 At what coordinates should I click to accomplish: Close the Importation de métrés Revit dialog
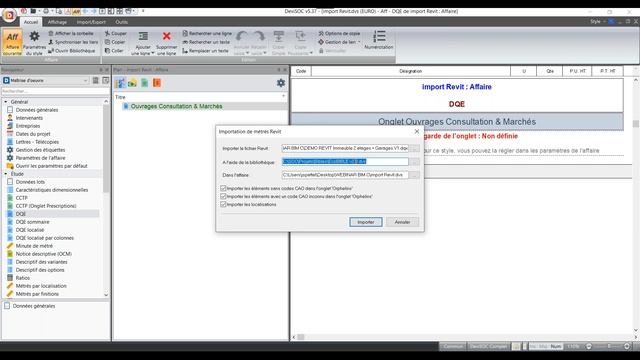coord(417,131)
